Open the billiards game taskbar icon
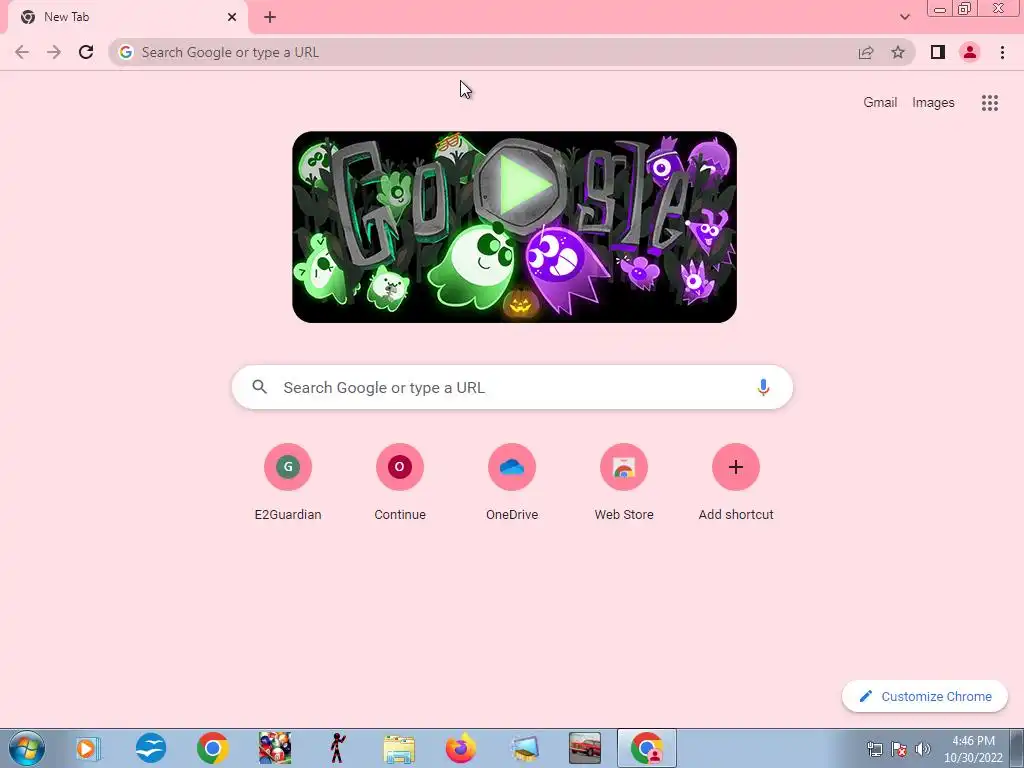Image resolution: width=1024 pixels, height=768 pixels. pyautogui.click(x=275, y=748)
